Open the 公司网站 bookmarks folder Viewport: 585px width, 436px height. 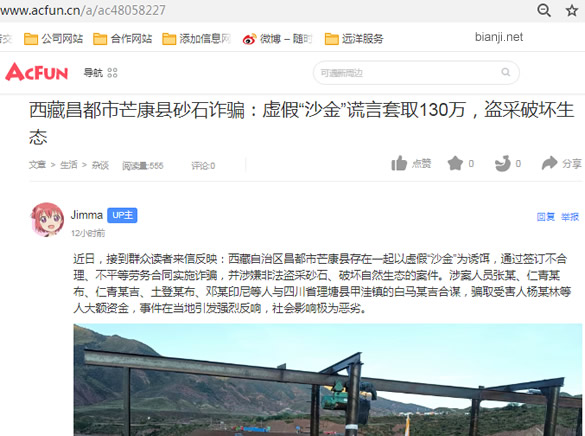[x=53, y=38]
